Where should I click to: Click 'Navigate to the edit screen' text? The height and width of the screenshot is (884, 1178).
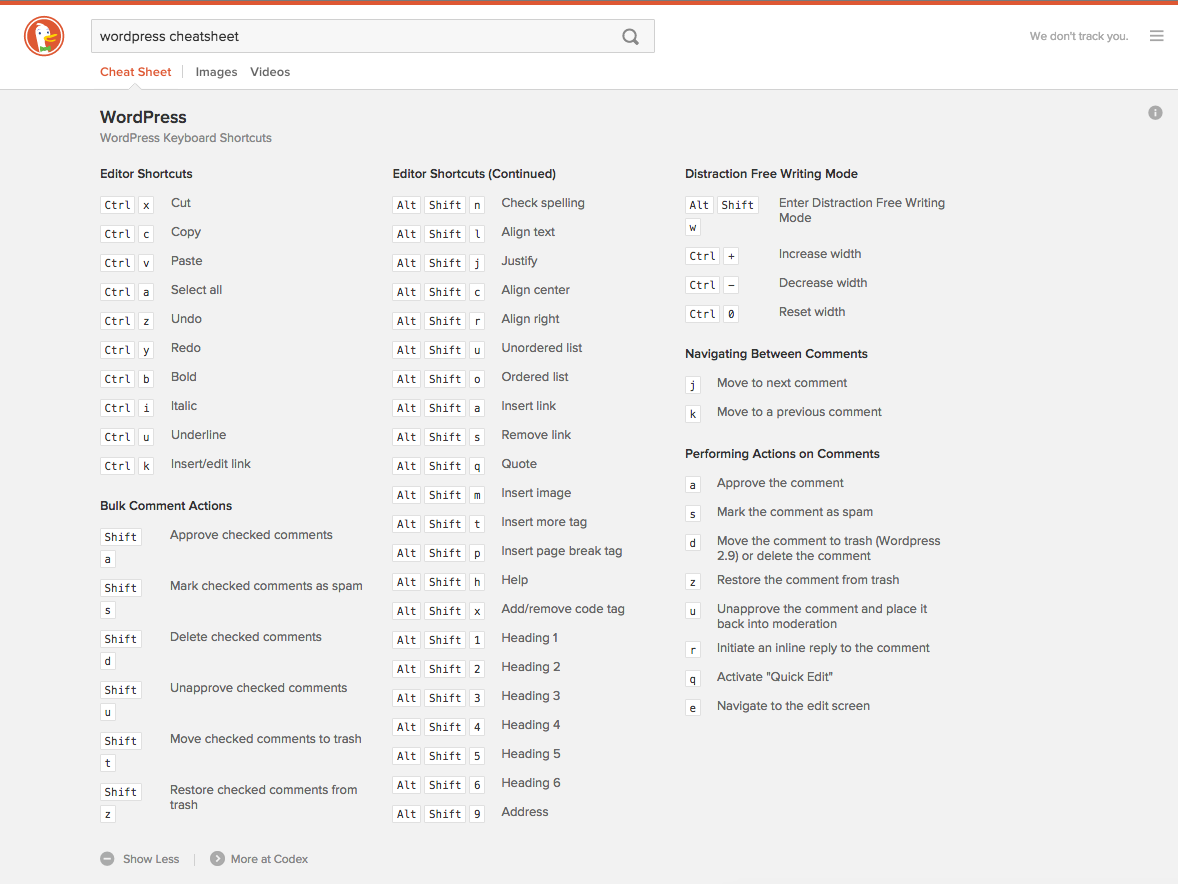(x=793, y=706)
